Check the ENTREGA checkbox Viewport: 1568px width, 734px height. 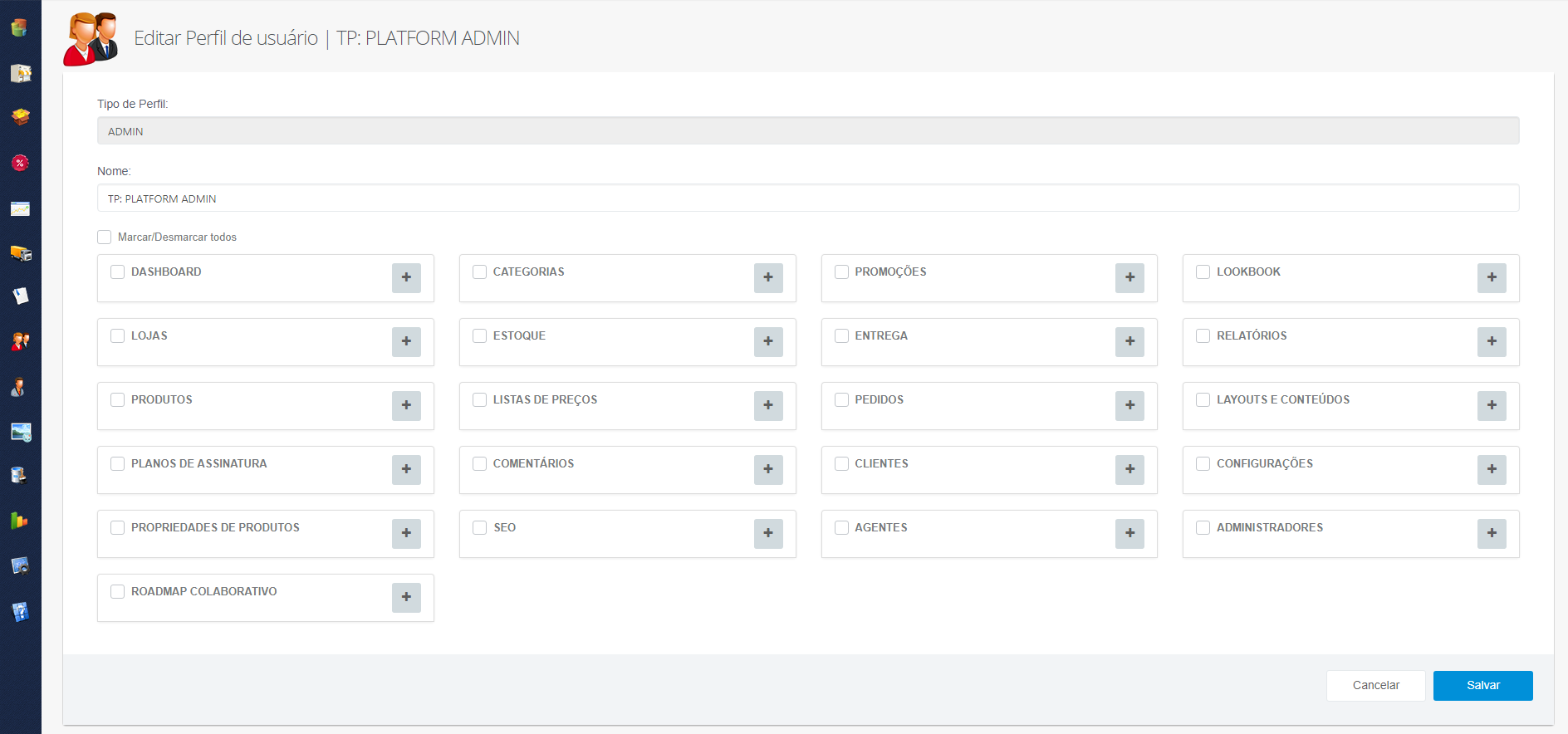[842, 336]
